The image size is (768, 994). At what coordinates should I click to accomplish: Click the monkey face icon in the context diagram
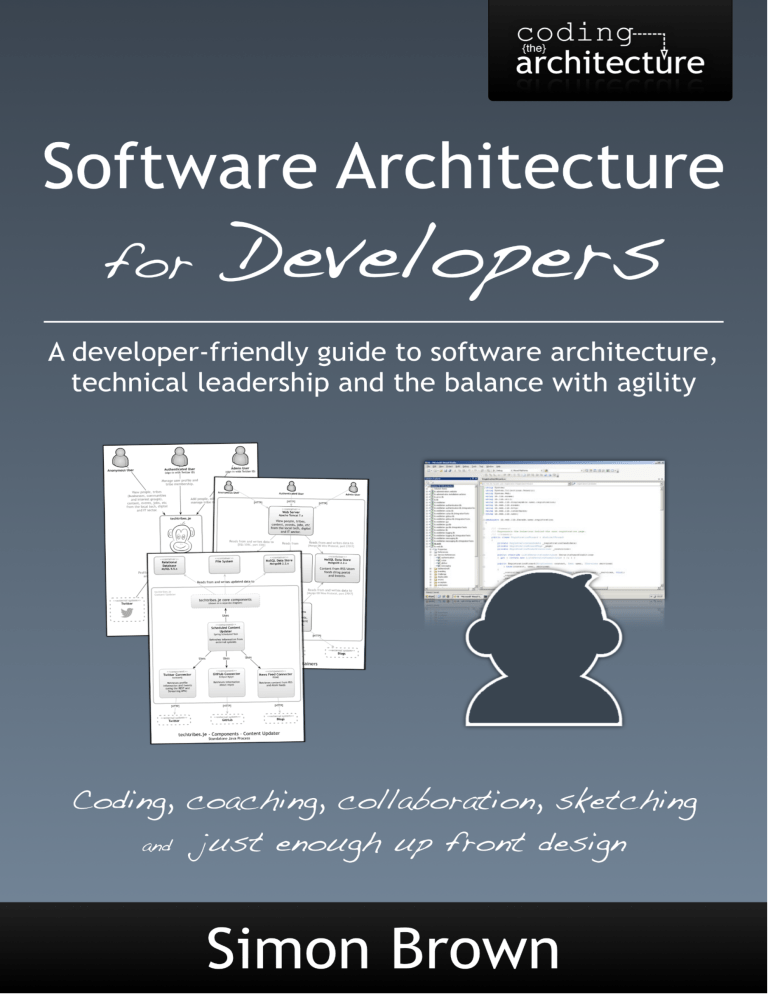tap(182, 539)
